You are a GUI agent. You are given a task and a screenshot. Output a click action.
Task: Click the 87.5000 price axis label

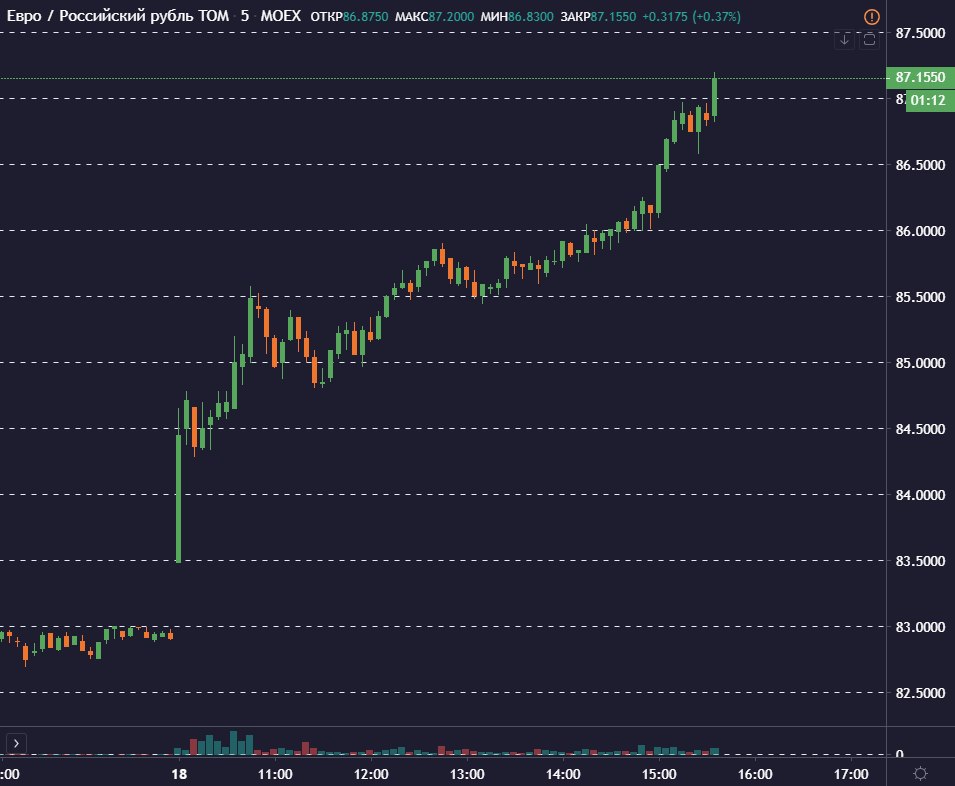[920, 33]
